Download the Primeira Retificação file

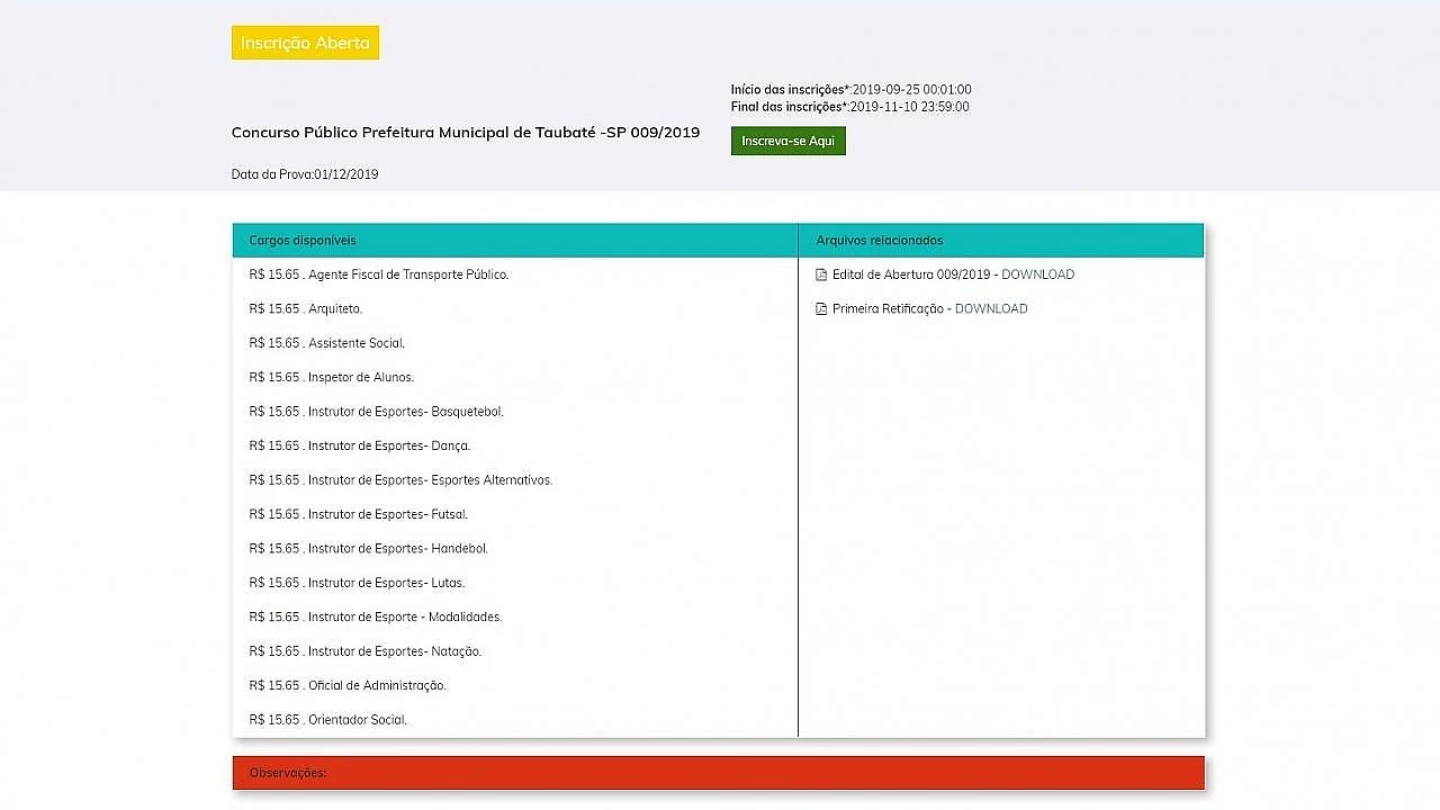991,309
